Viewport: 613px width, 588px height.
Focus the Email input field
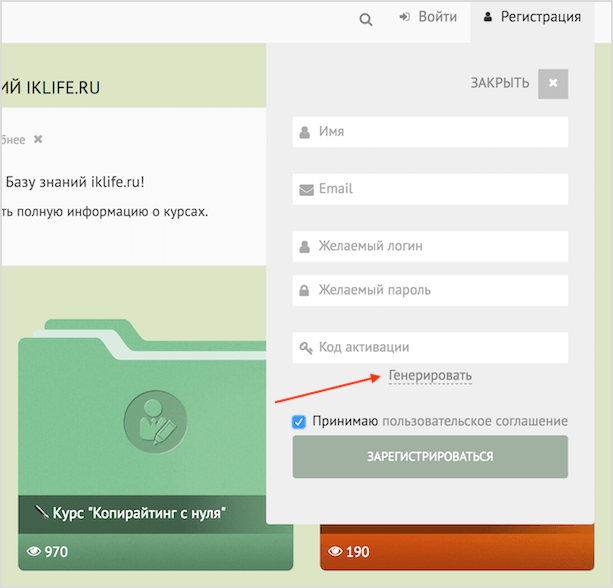tap(430, 189)
